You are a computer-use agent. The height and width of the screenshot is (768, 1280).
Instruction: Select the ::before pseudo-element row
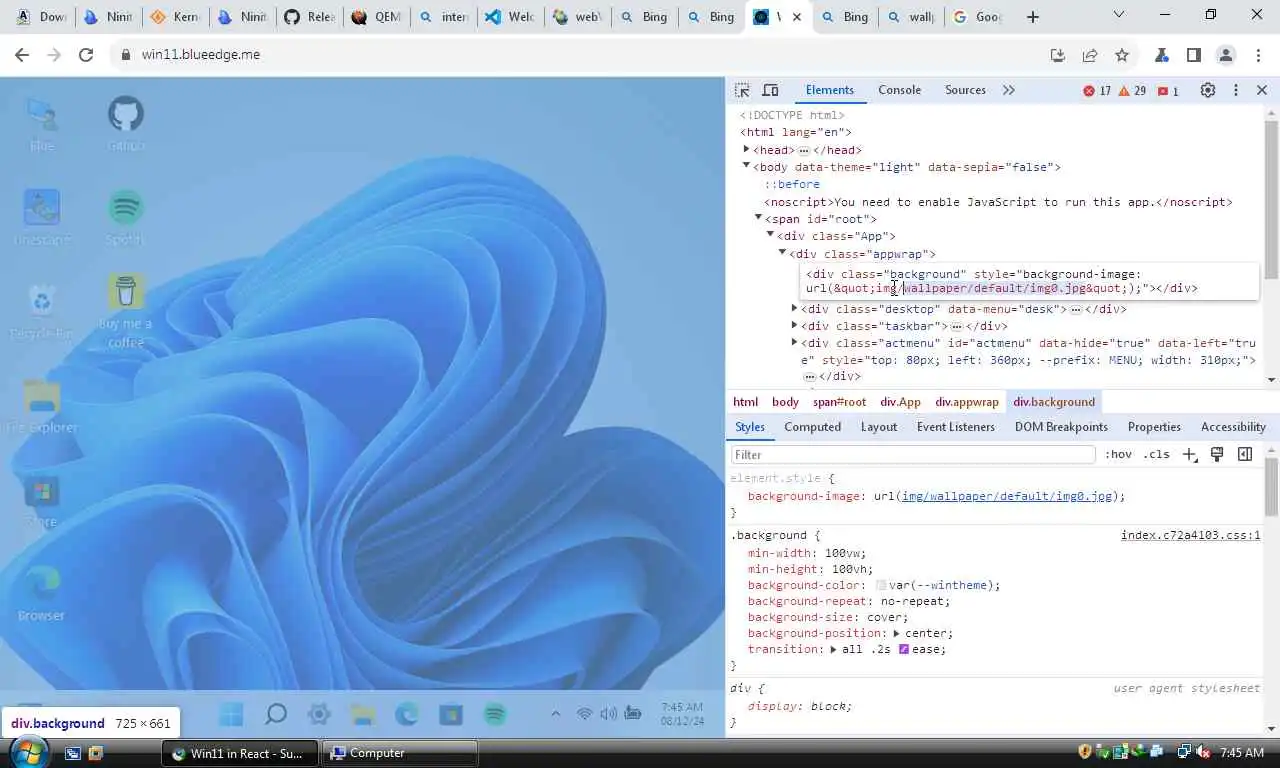tap(792, 184)
